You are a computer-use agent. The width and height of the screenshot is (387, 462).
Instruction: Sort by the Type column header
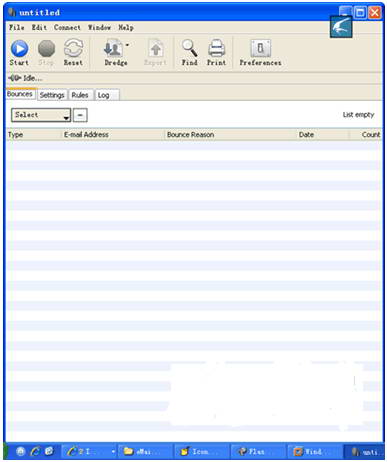point(34,135)
